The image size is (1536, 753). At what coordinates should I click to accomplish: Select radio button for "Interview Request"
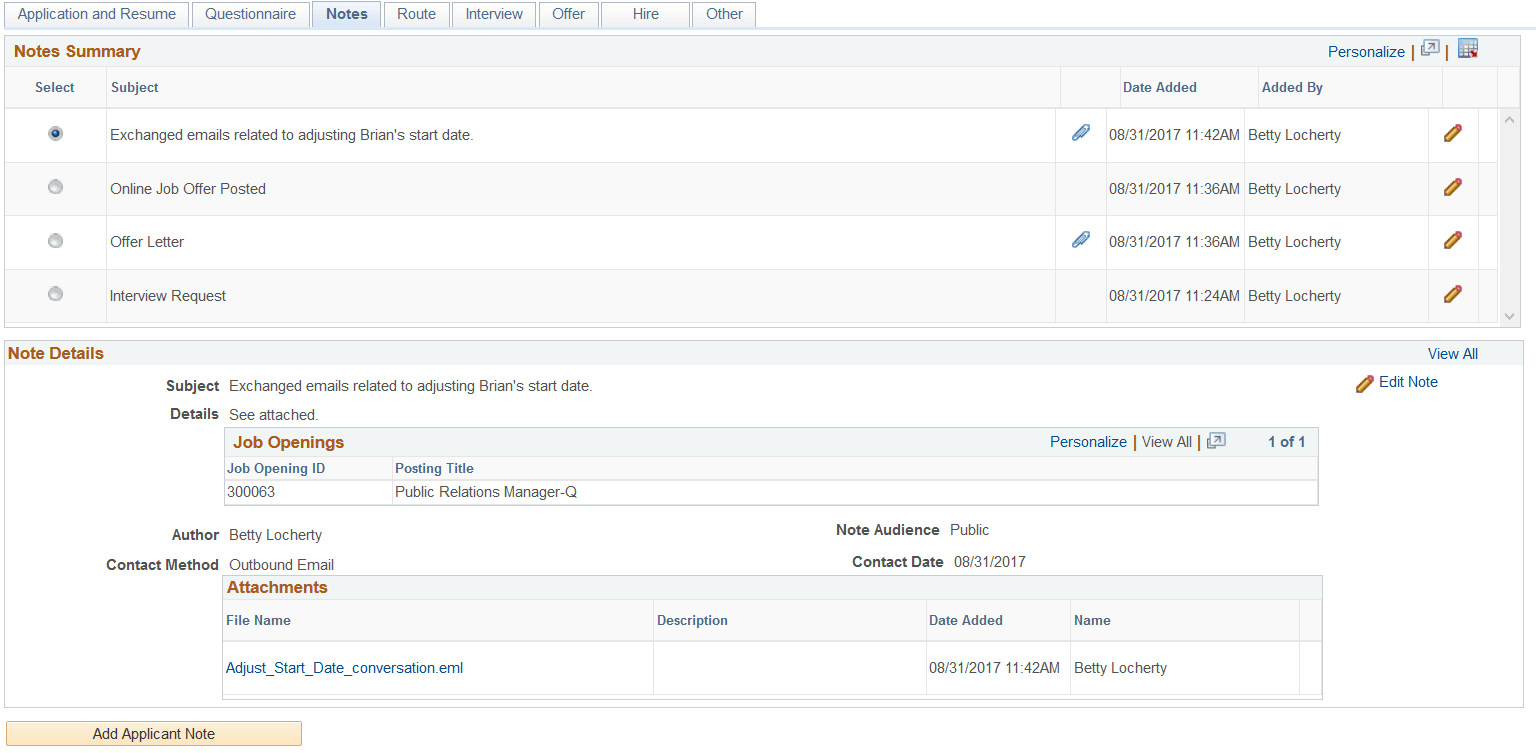click(55, 293)
